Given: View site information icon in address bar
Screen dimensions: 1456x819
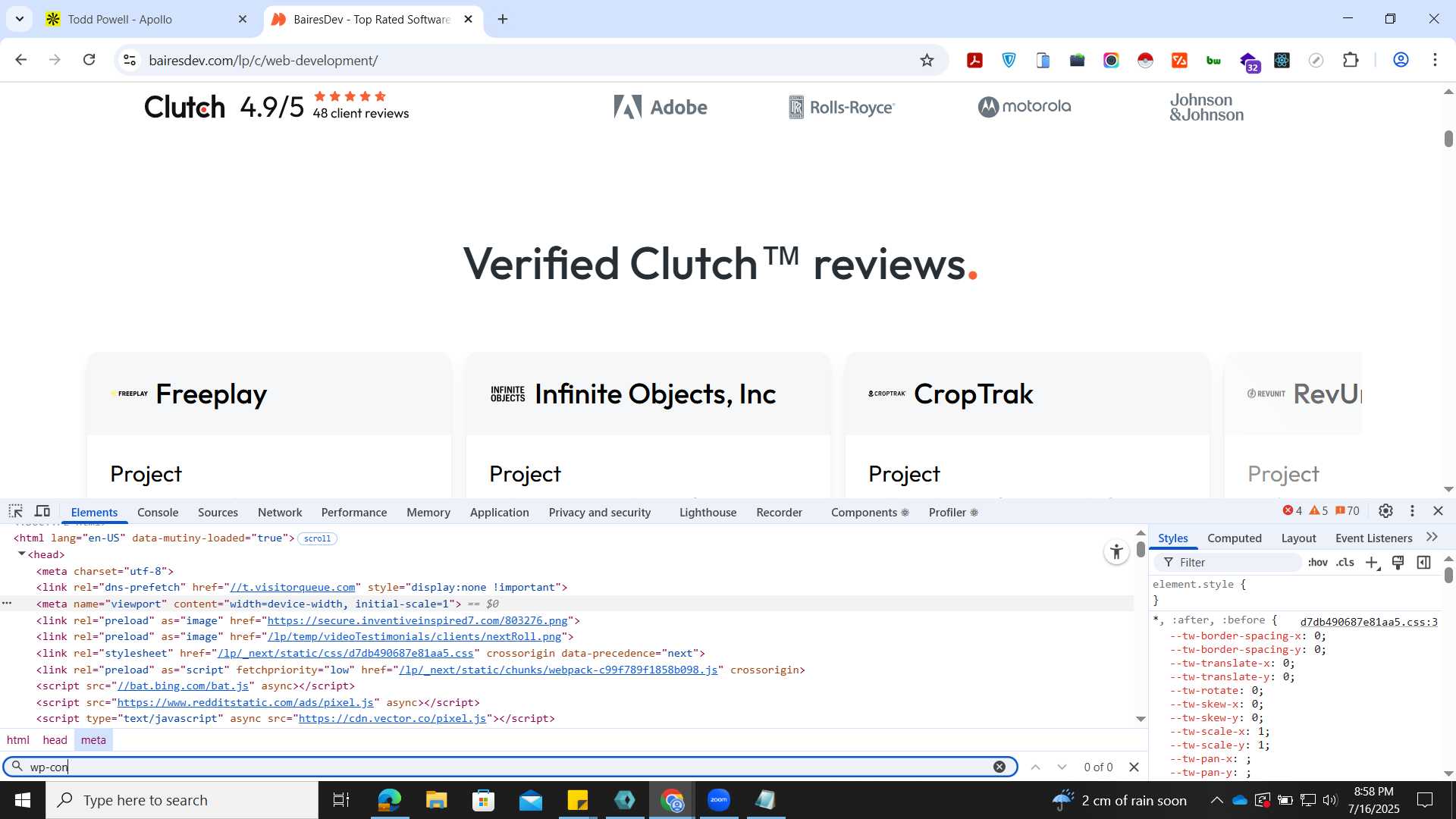Looking at the screenshot, I should 130,60.
